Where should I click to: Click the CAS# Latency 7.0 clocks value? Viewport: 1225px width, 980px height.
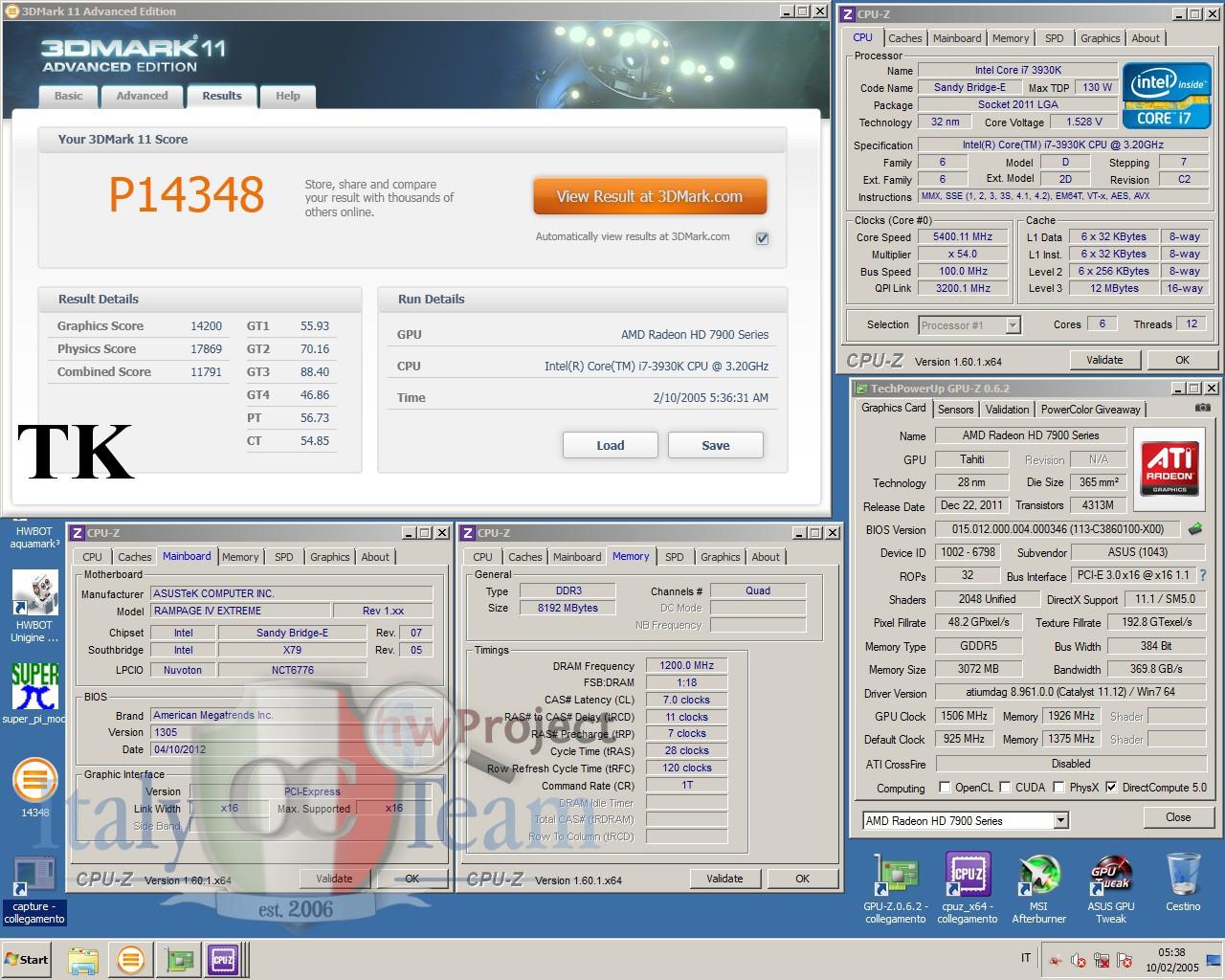(x=687, y=700)
